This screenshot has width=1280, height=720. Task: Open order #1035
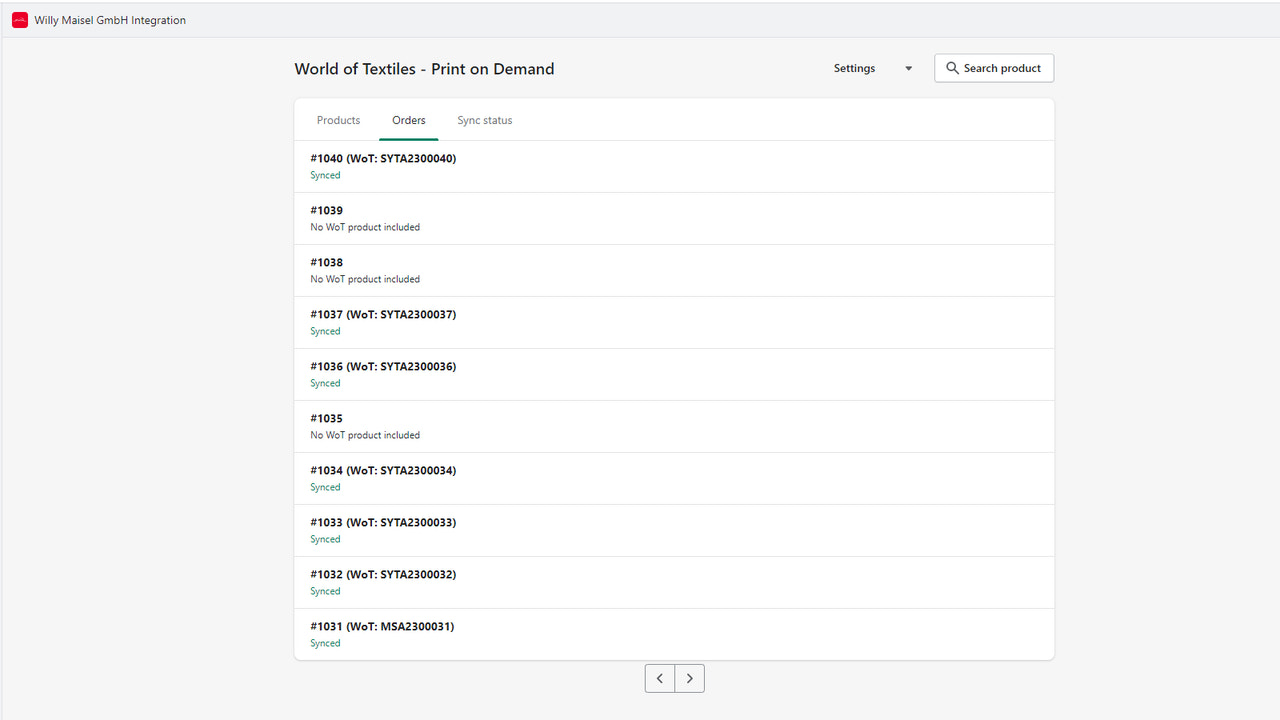pos(674,427)
